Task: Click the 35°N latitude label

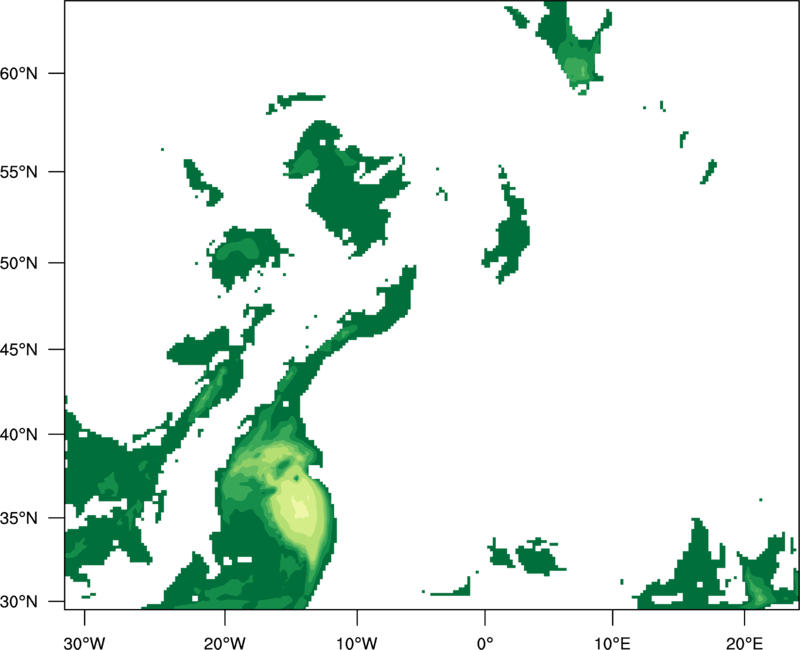Action: tap(19, 518)
